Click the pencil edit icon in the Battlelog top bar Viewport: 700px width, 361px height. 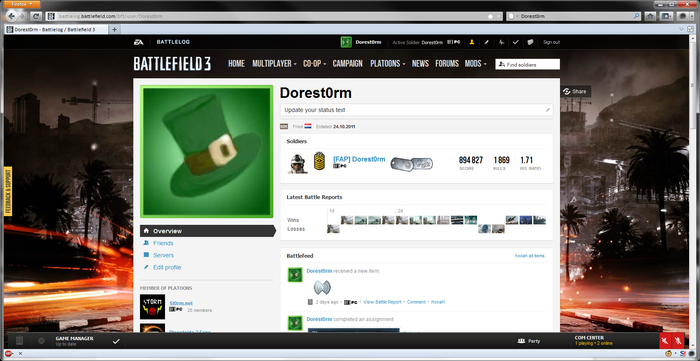point(487,42)
